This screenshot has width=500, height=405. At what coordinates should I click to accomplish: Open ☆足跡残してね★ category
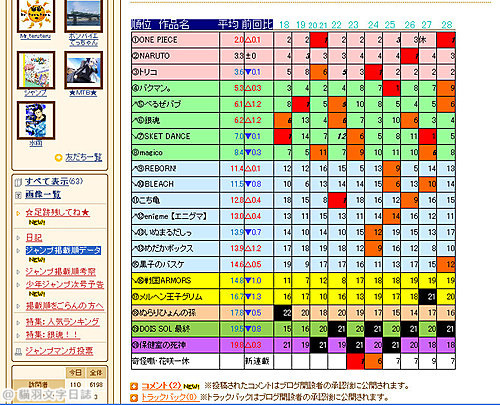[x=58, y=212]
